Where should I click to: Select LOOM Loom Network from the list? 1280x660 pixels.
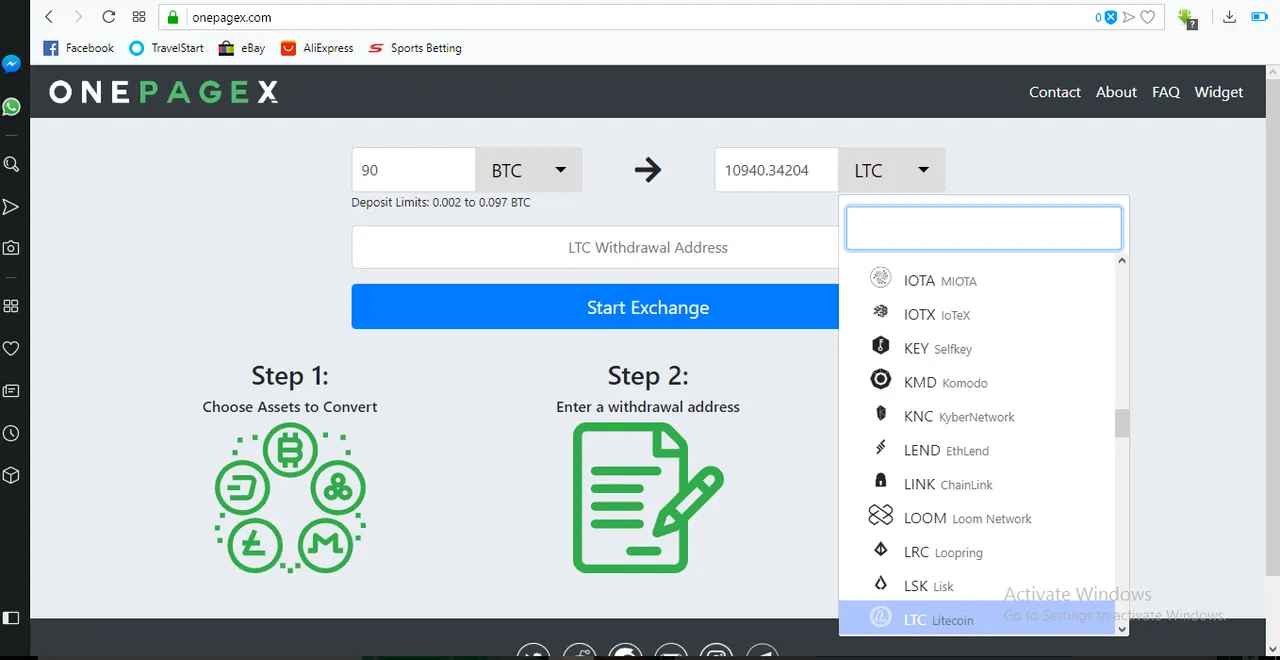tap(977, 519)
